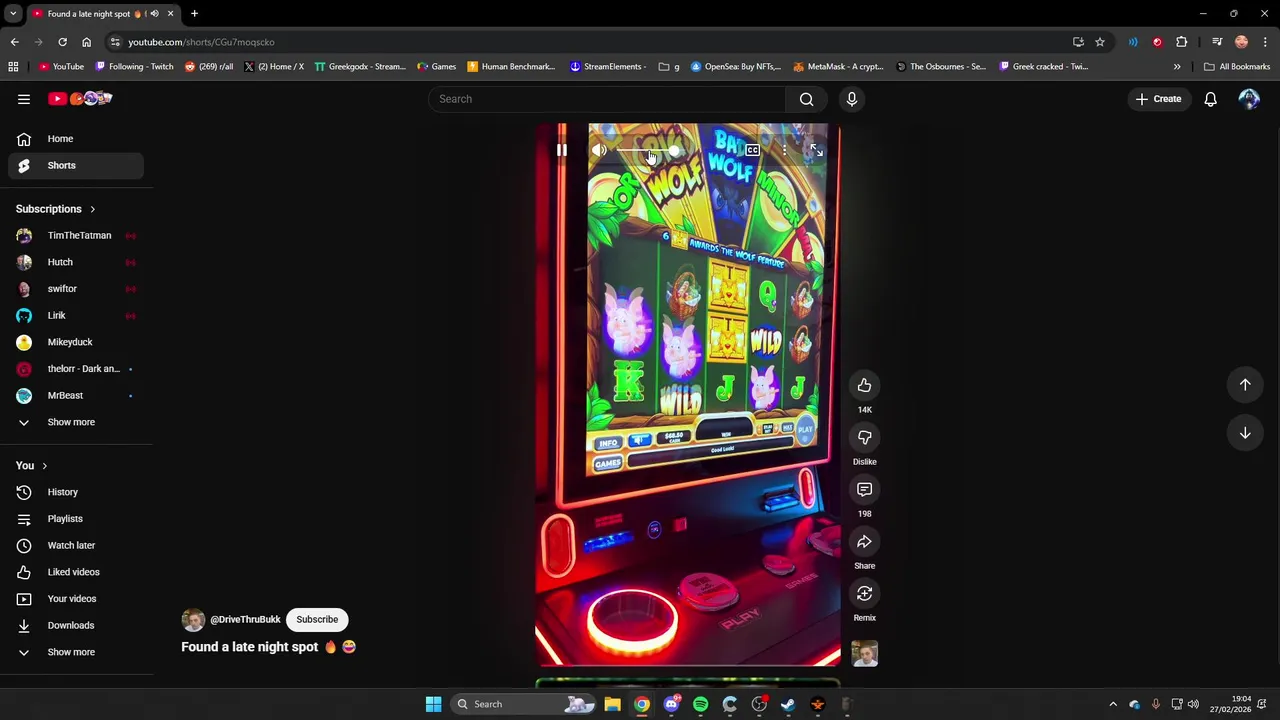This screenshot has height=720, width=1280.
Task: Go to Home in sidebar
Action: (76, 139)
